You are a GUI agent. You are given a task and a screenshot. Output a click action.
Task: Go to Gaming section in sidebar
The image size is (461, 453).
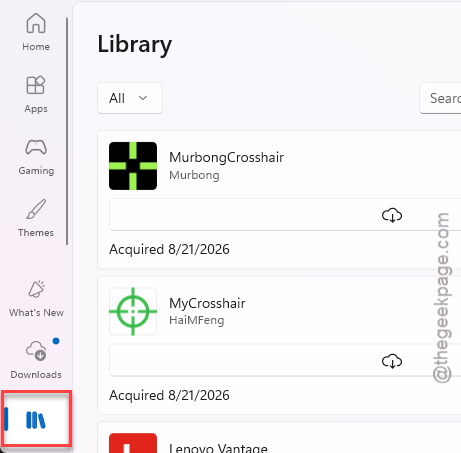(x=36, y=157)
